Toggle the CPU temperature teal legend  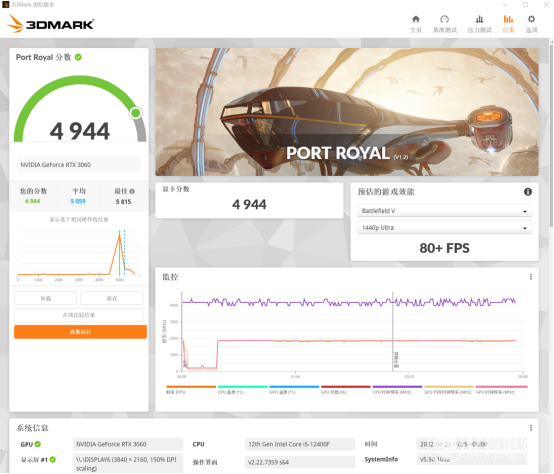[x=242, y=390]
